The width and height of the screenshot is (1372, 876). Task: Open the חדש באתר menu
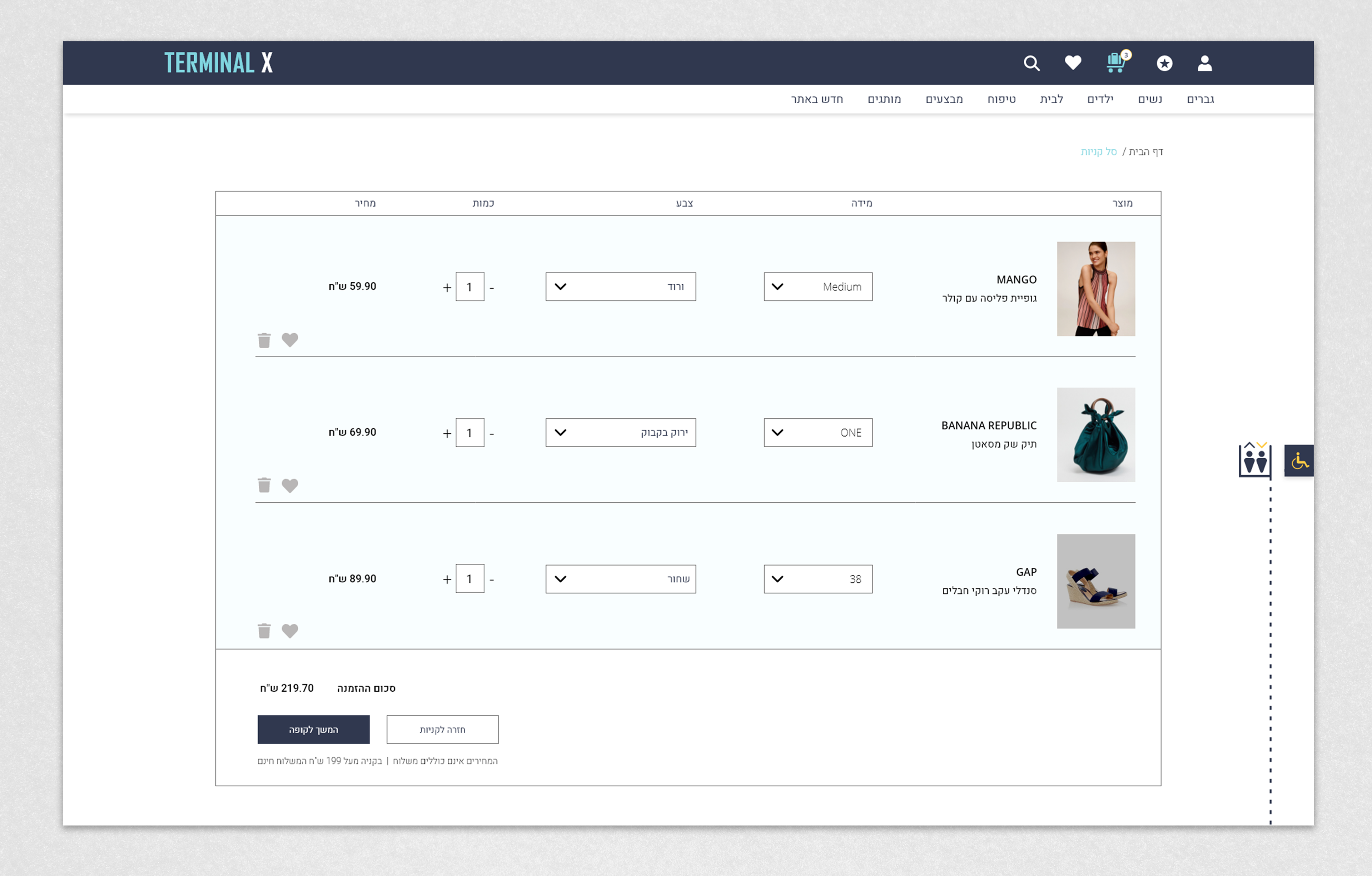coord(817,99)
